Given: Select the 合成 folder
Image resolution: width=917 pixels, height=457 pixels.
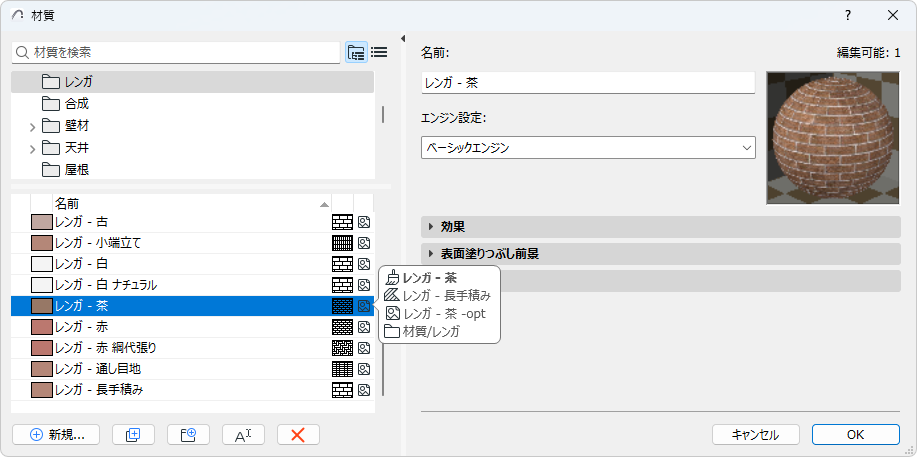Looking at the screenshot, I should 78,103.
